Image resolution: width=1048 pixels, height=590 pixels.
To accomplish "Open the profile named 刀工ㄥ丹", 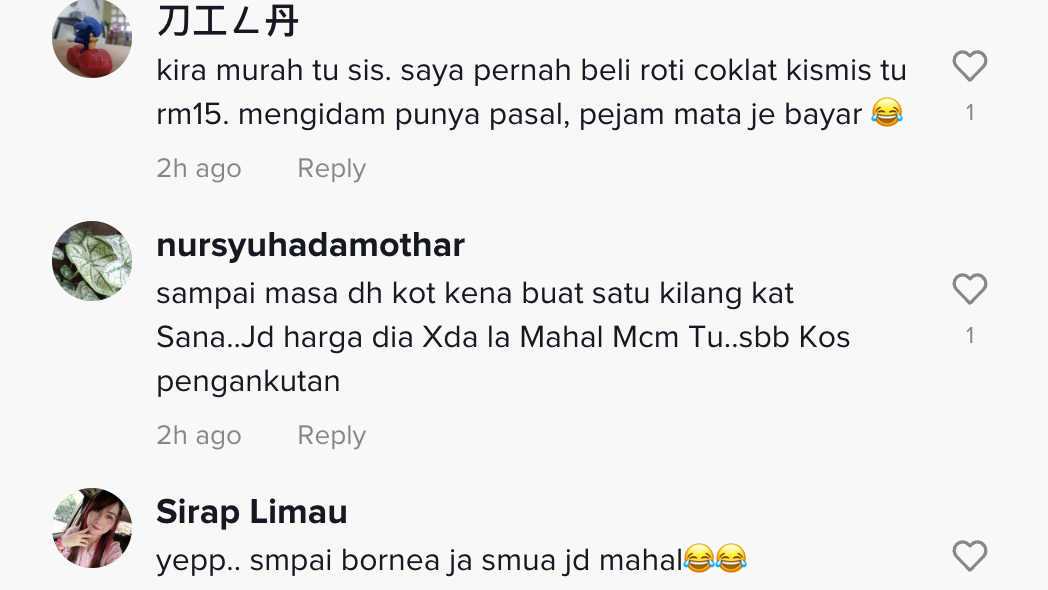I will (227, 21).
